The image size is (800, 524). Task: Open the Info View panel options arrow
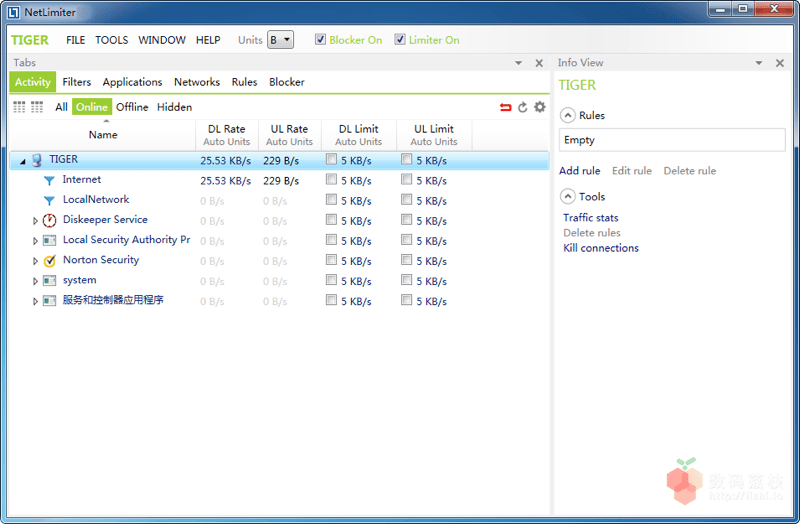click(759, 63)
